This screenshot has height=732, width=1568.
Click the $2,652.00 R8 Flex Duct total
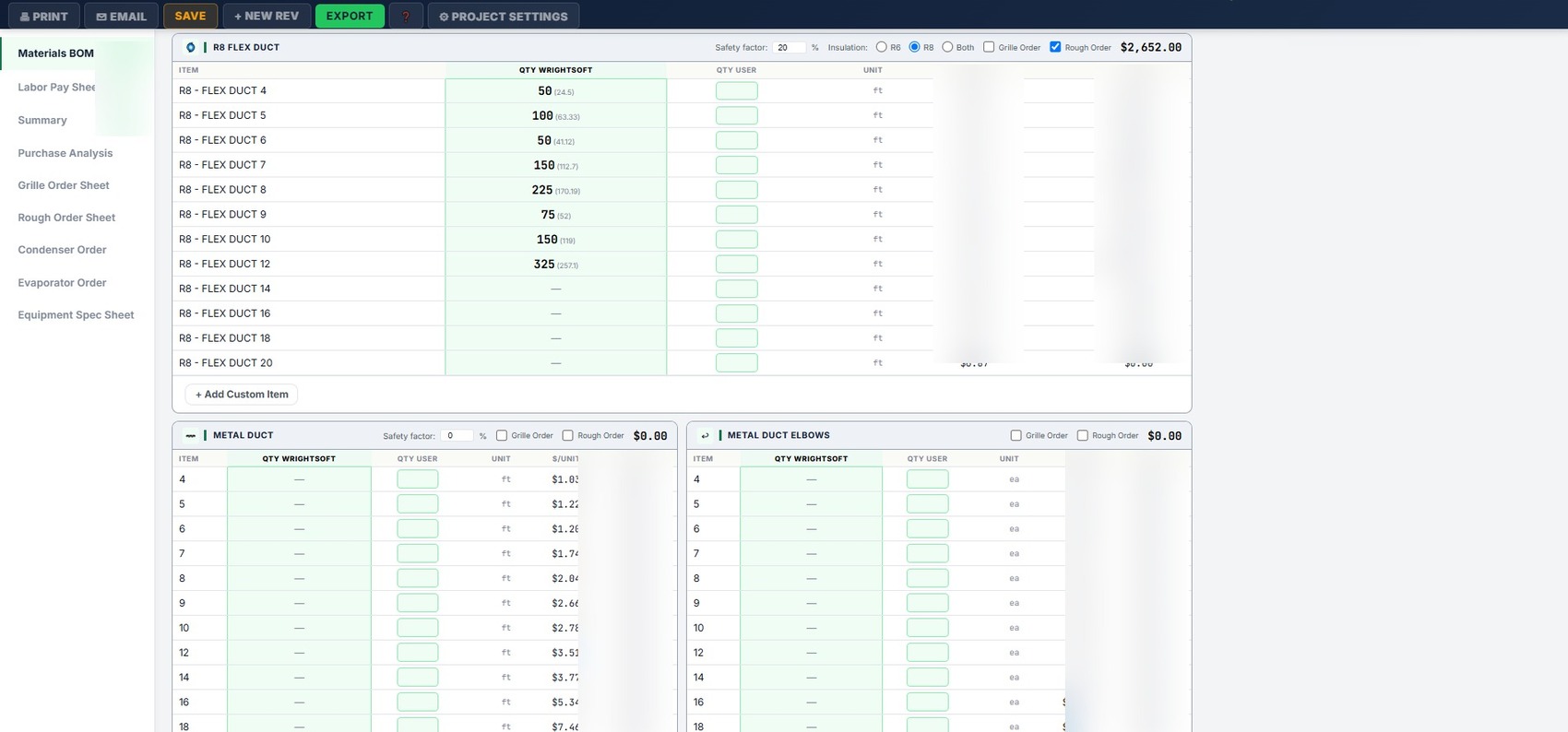(1151, 47)
